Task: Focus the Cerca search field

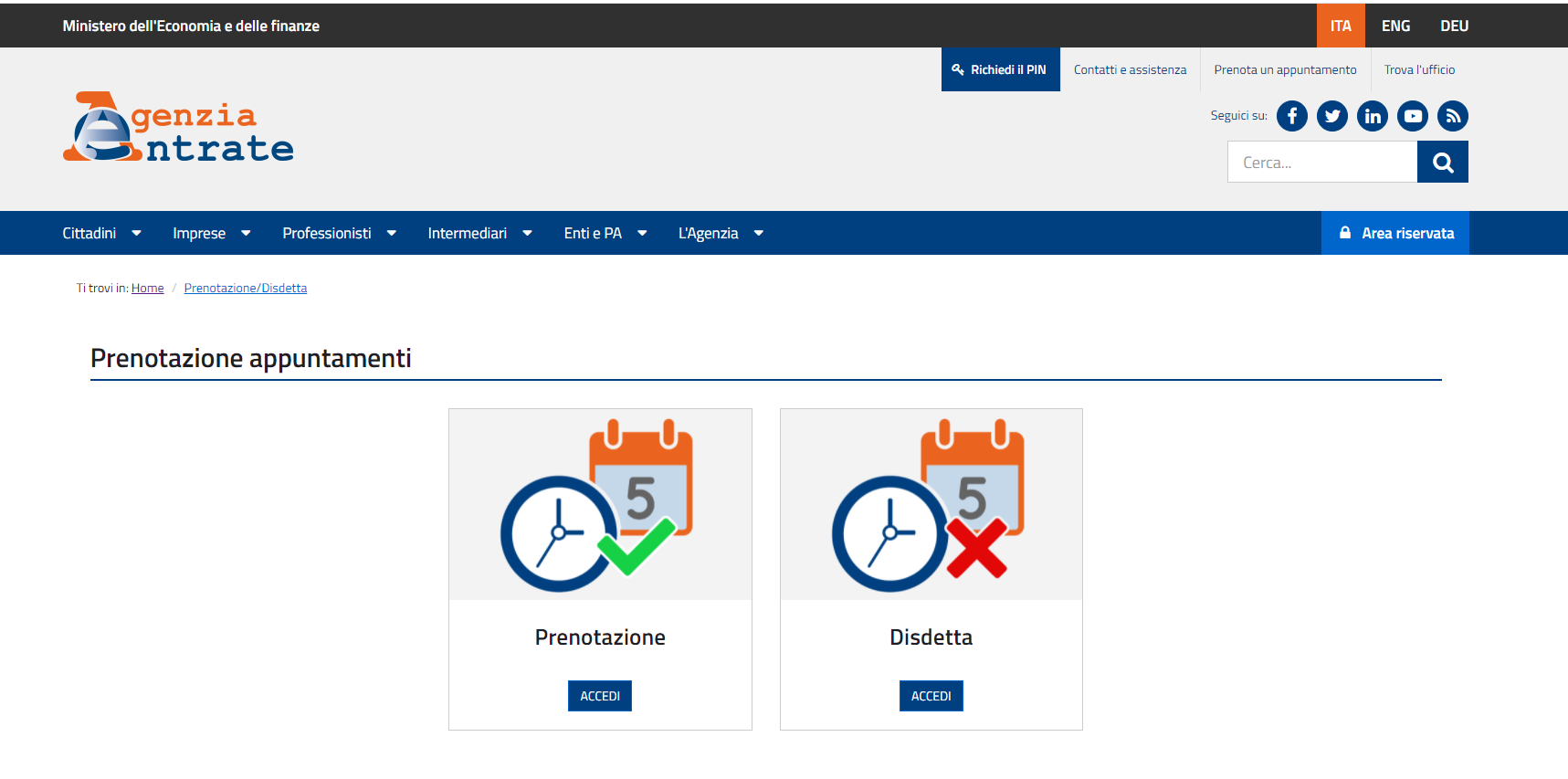Action: (x=1322, y=162)
